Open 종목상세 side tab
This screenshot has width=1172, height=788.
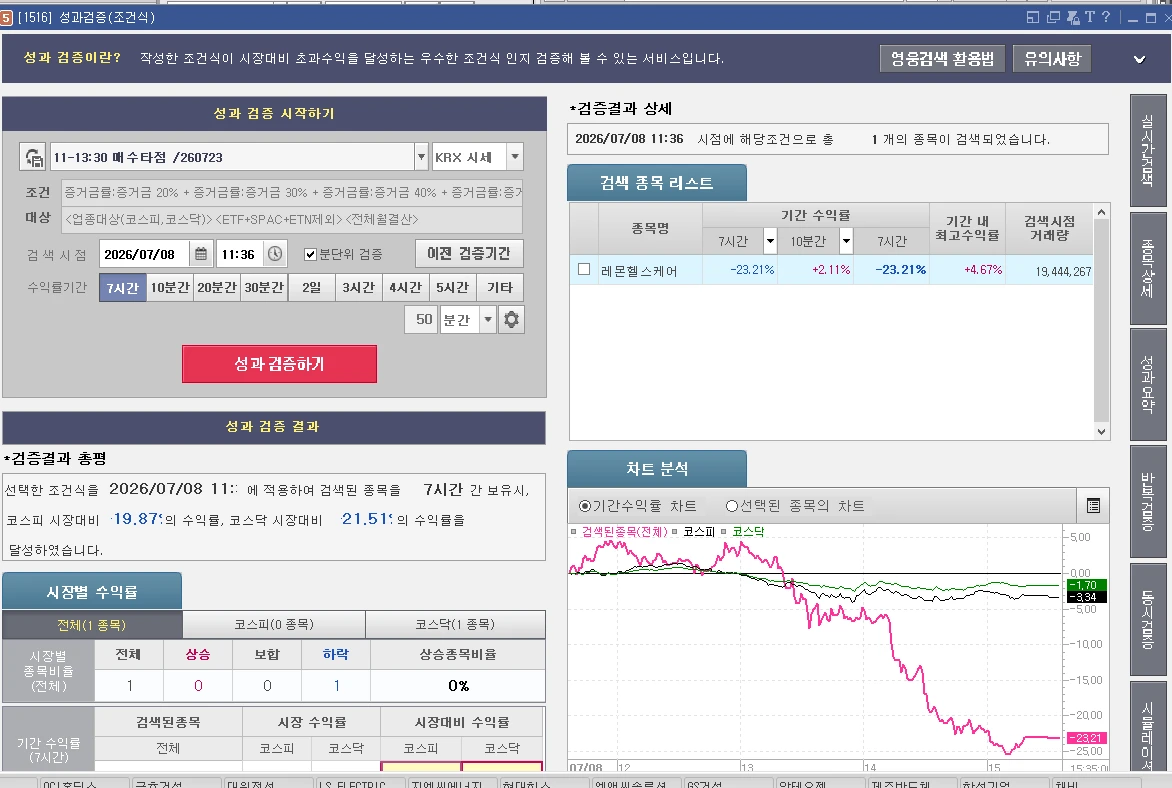[1147, 268]
